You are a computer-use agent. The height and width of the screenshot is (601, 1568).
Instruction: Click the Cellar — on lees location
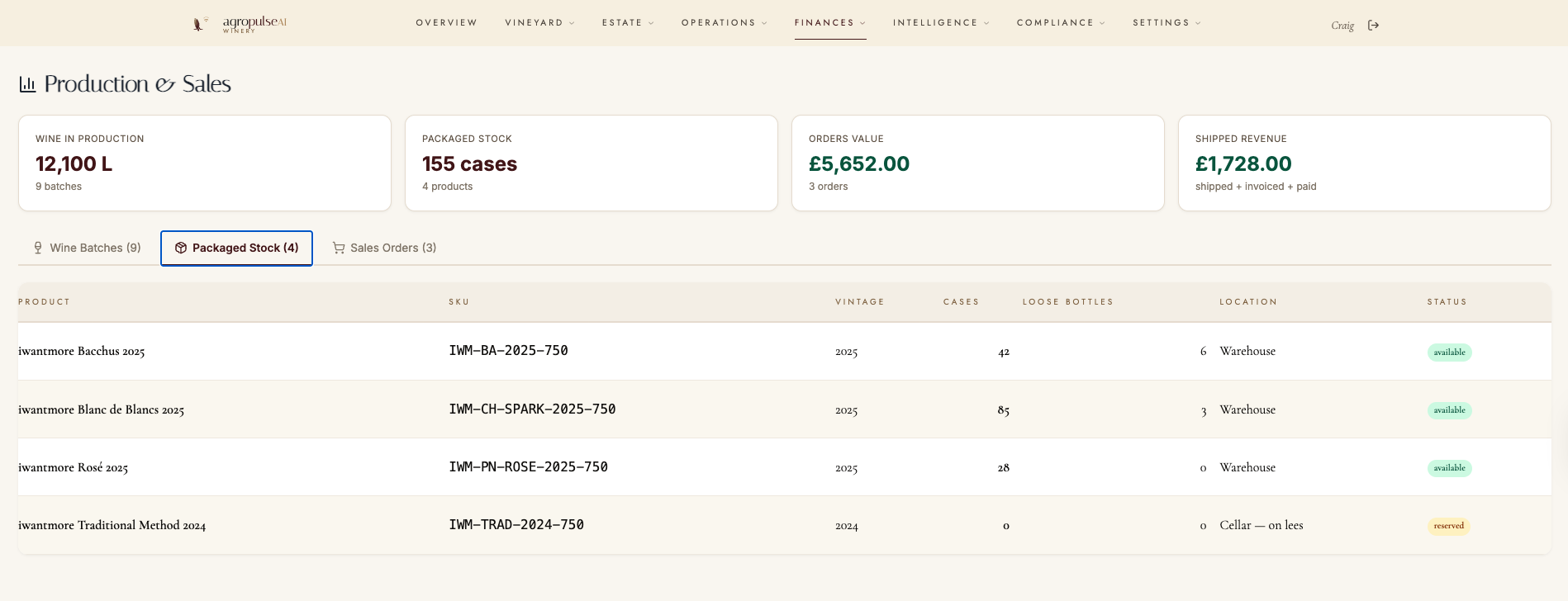pos(1262,525)
